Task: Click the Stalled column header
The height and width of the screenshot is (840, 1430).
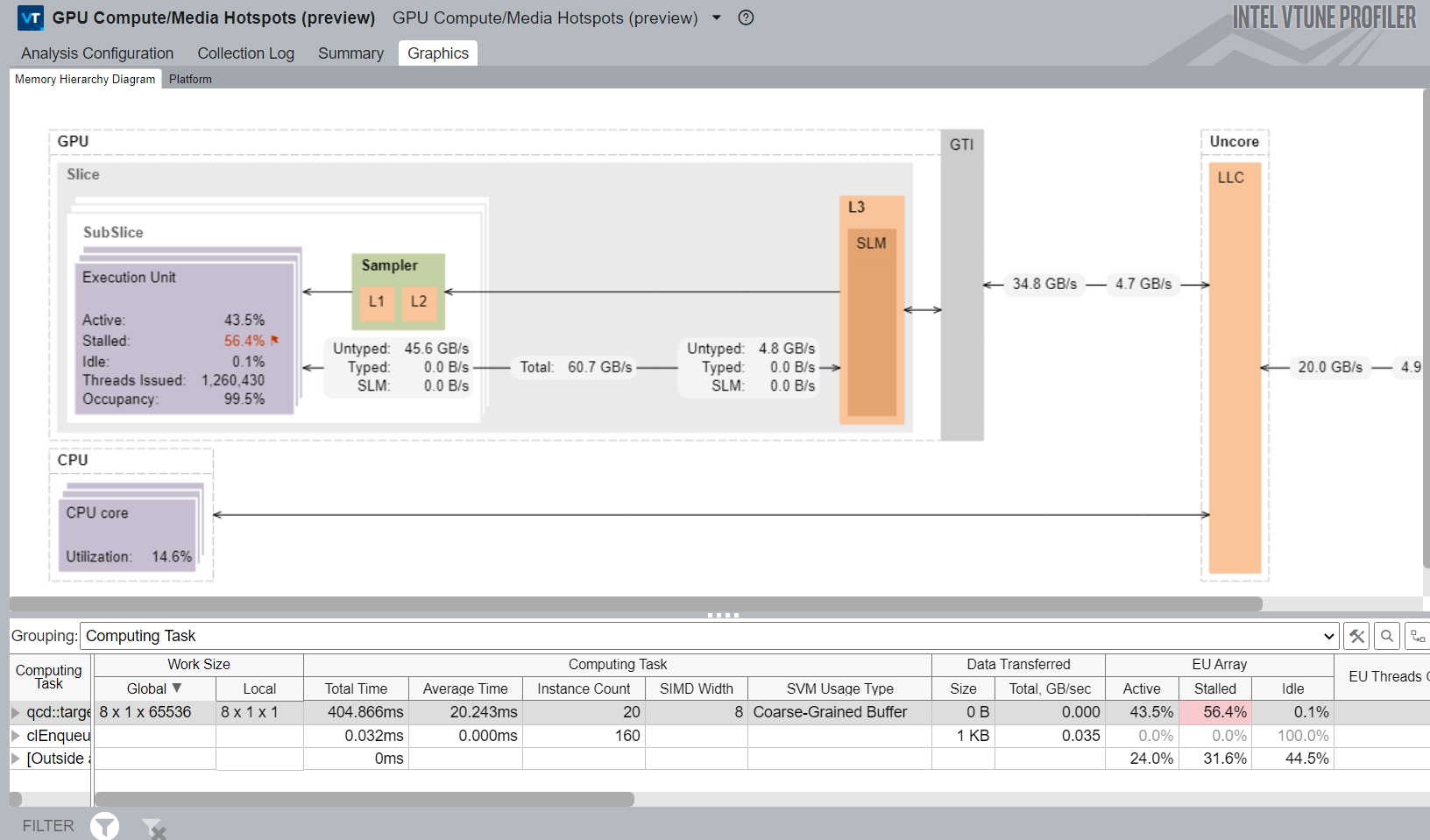Action: [1214, 688]
